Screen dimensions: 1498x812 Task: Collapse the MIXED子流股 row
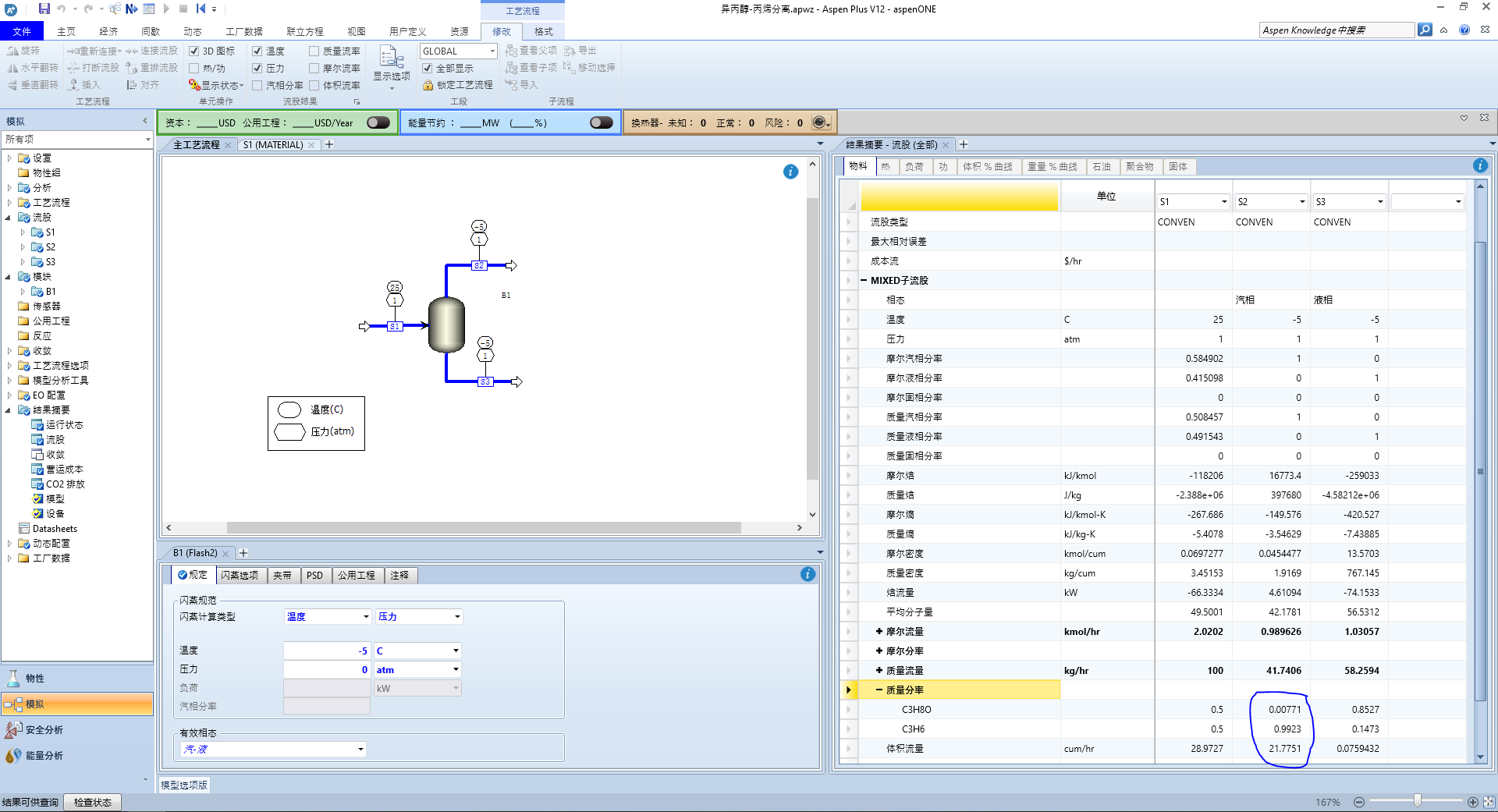864,280
